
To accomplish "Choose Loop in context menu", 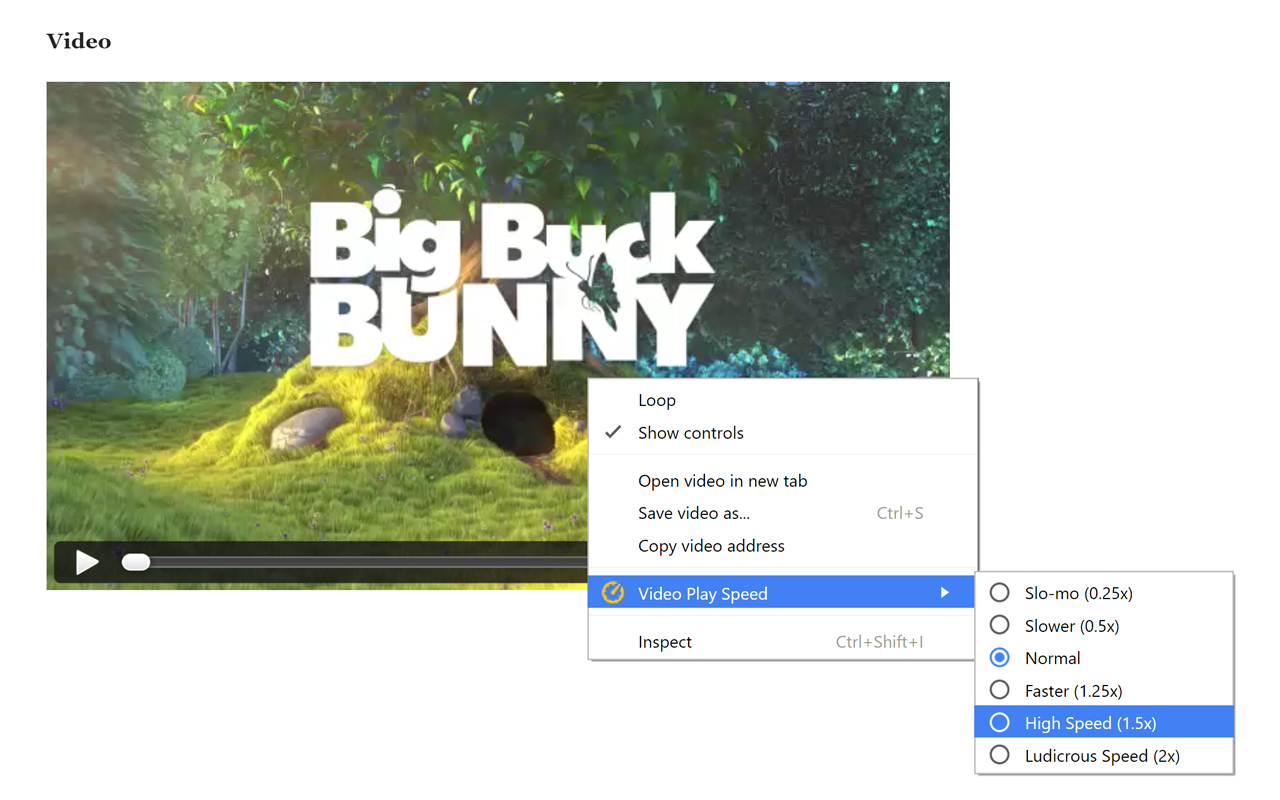I will pos(783,400).
